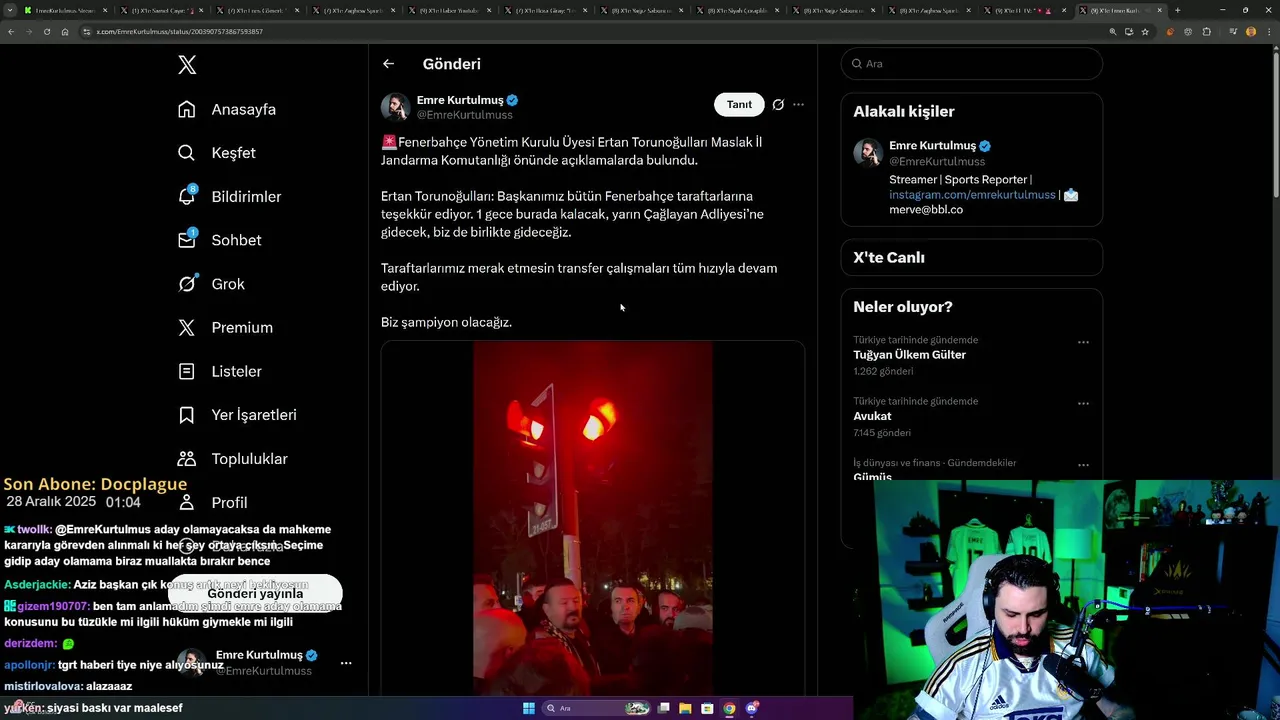Open Discord from the taskbar
Image resolution: width=1280 pixels, height=720 pixels.
click(752, 708)
